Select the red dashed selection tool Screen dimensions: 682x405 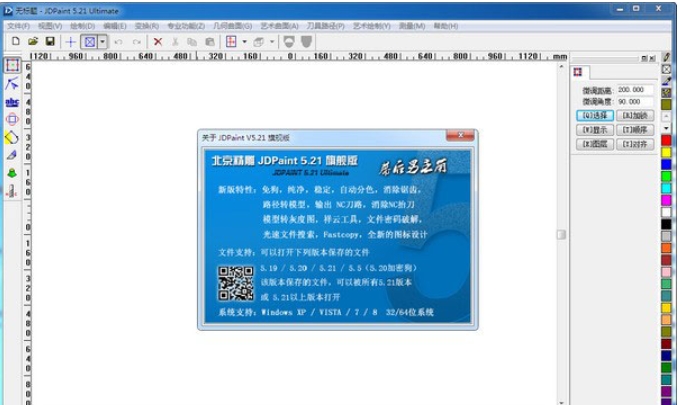(x=12, y=65)
